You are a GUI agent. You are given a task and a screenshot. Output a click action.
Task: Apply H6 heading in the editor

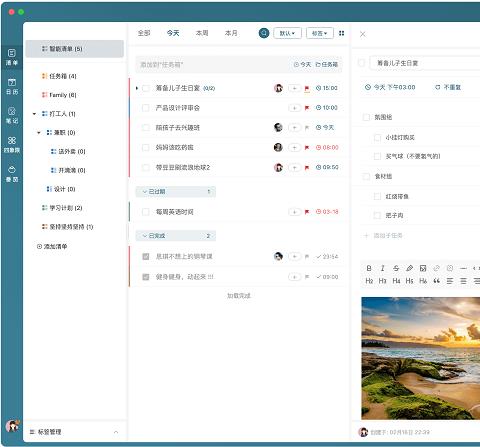423,281
